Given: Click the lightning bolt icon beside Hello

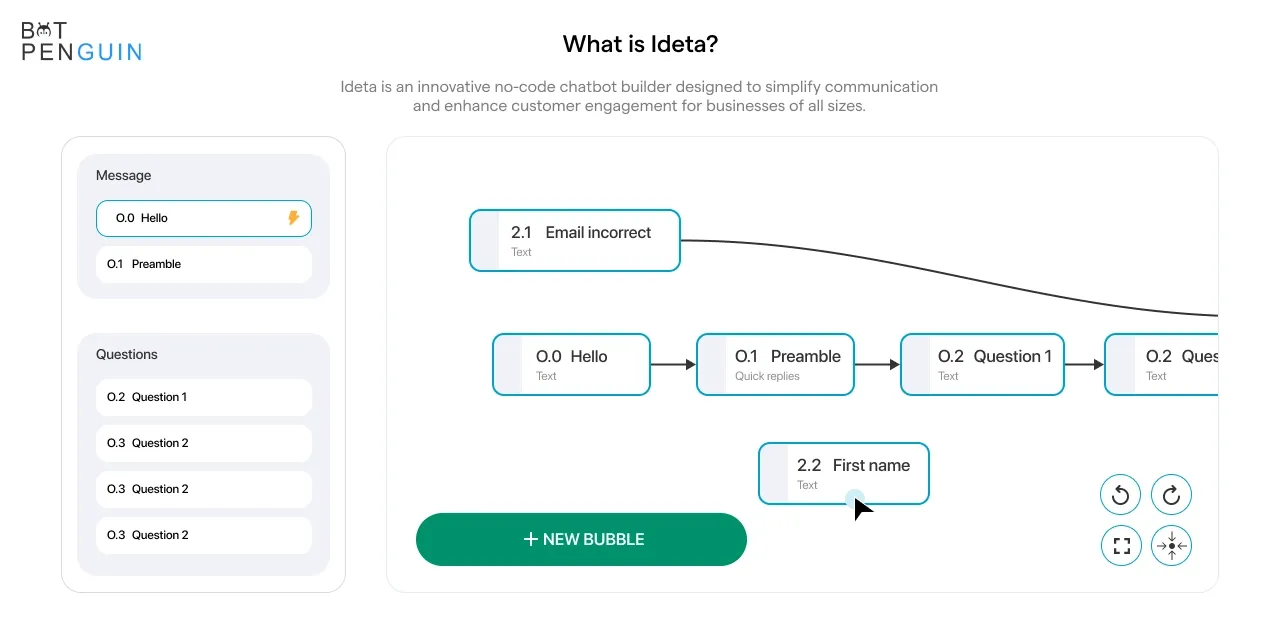Looking at the screenshot, I should pos(293,218).
